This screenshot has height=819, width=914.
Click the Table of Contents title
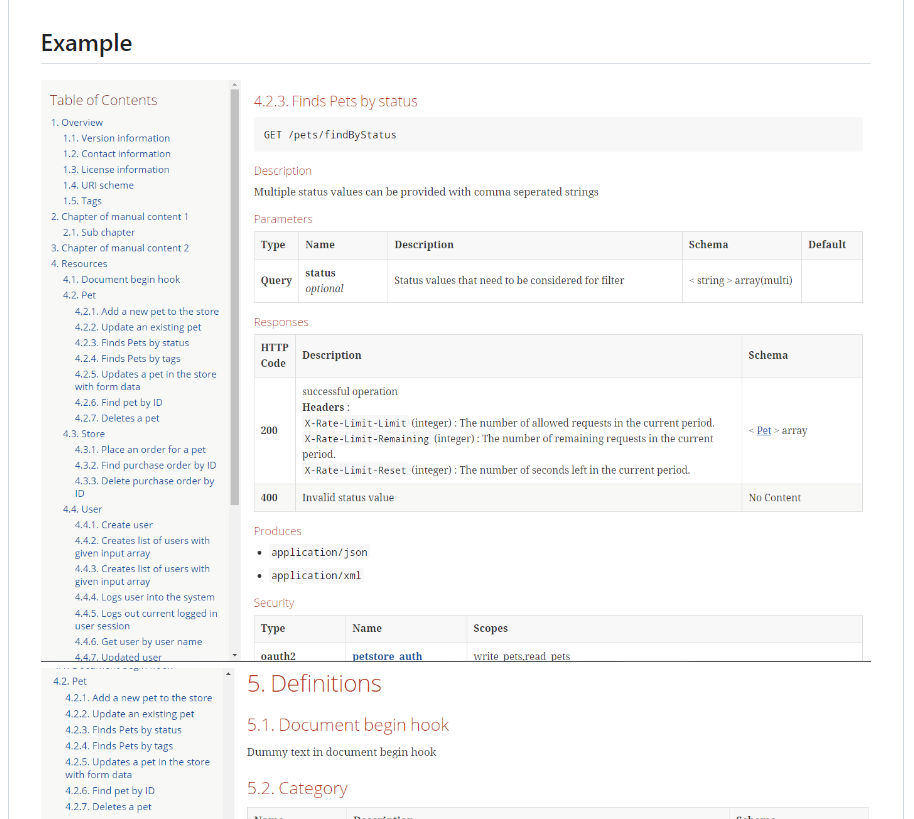point(103,100)
